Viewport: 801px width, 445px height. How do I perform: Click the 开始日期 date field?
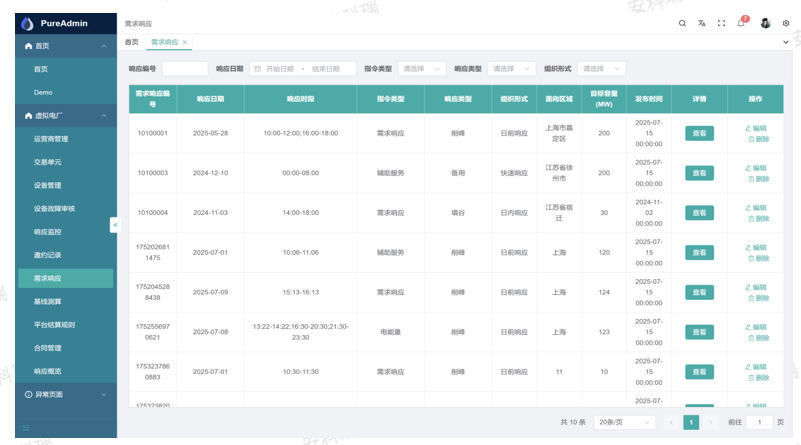point(279,69)
